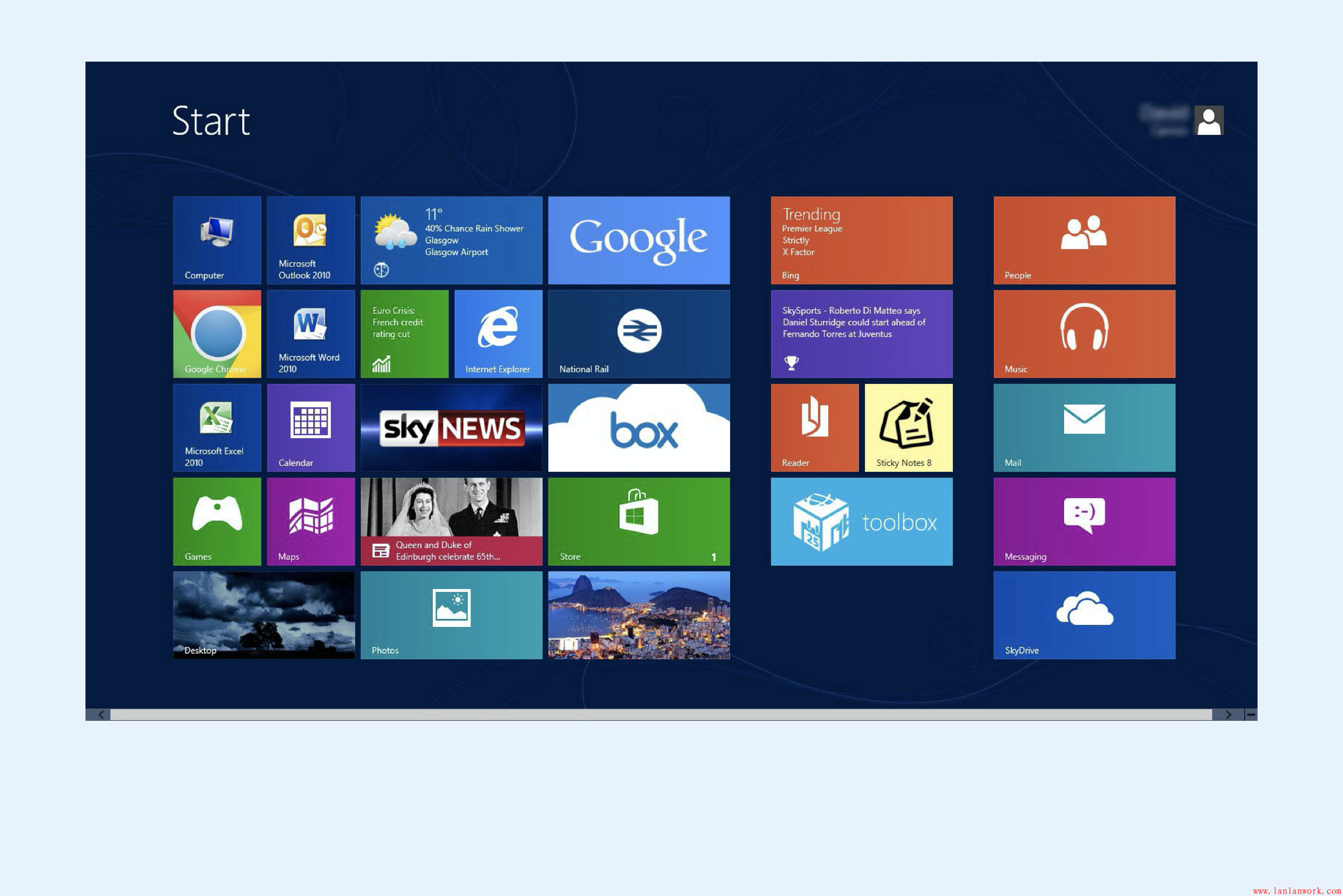Open Microsoft Word 2010 tile

click(311, 333)
